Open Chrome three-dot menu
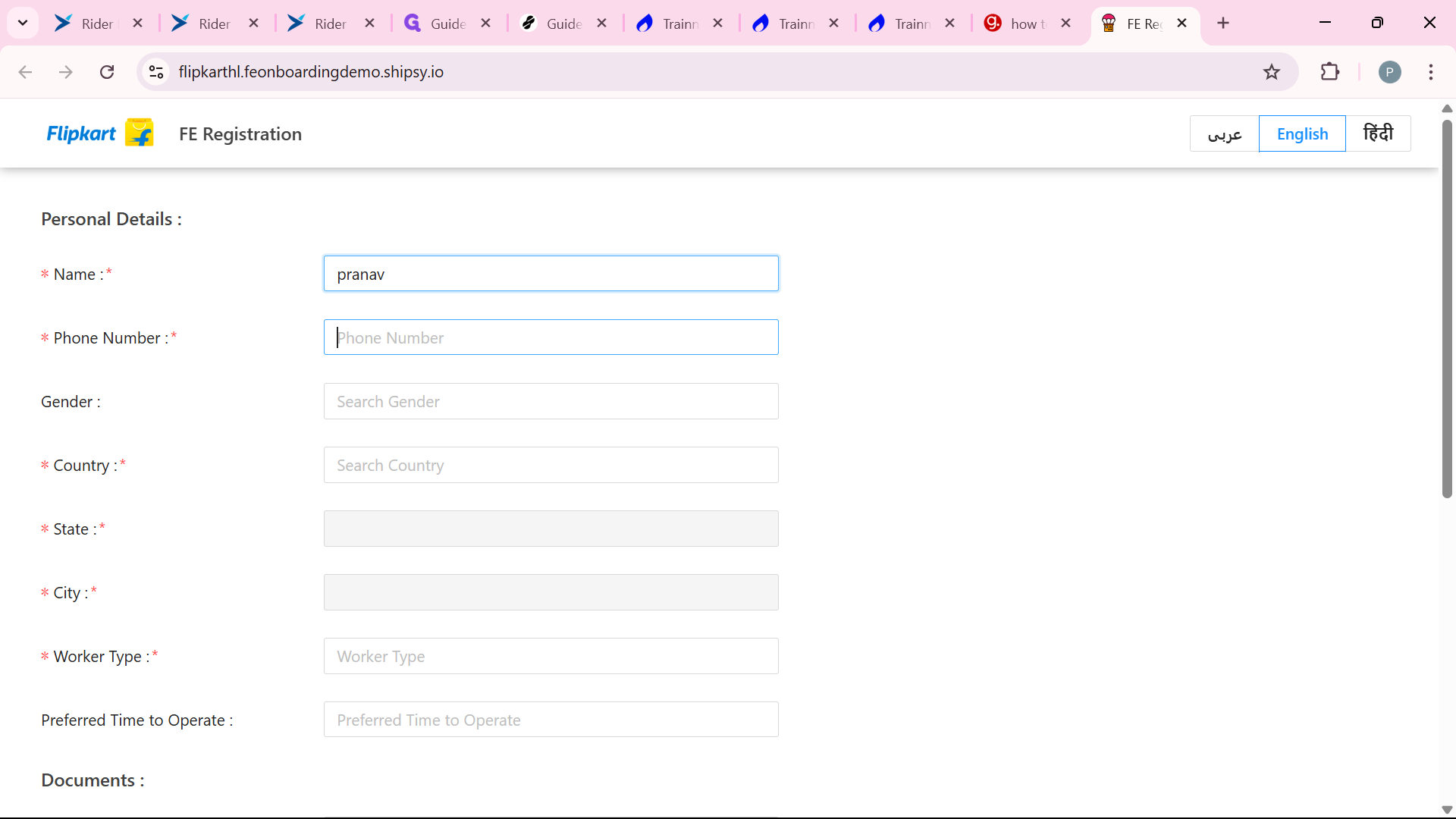Image resolution: width=1456 pixels, height=819 pixels. tap(1431, 72)
